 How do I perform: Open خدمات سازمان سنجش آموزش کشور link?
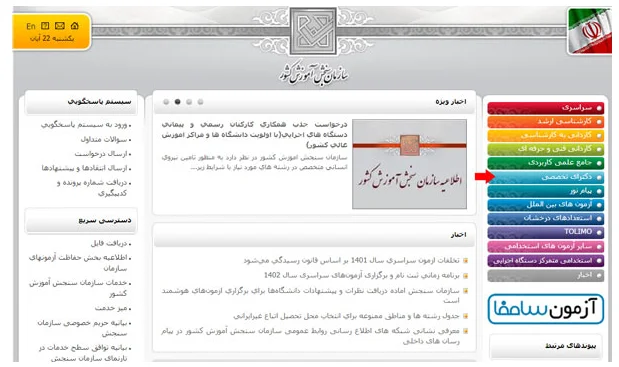coord(78,288)
